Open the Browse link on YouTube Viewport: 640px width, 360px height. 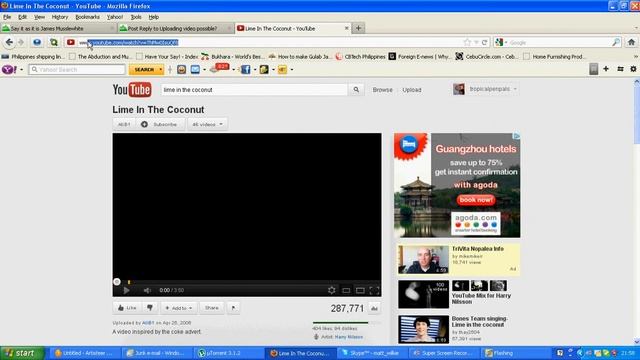point(382,89)
